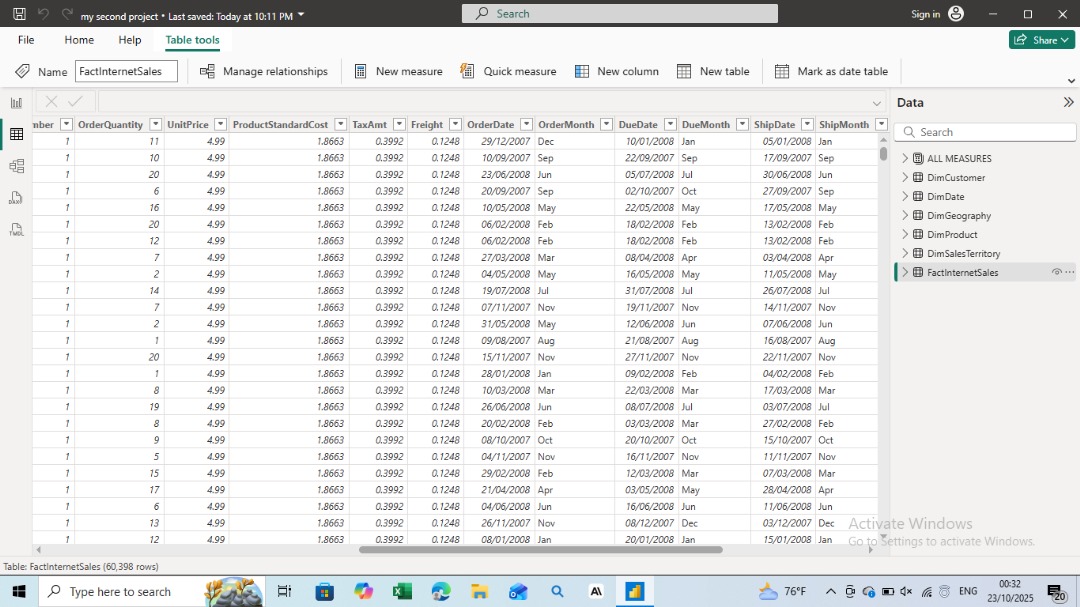Cancel formula with the X icon
This screenshot has height=607, width=1080.
(51, 101)
